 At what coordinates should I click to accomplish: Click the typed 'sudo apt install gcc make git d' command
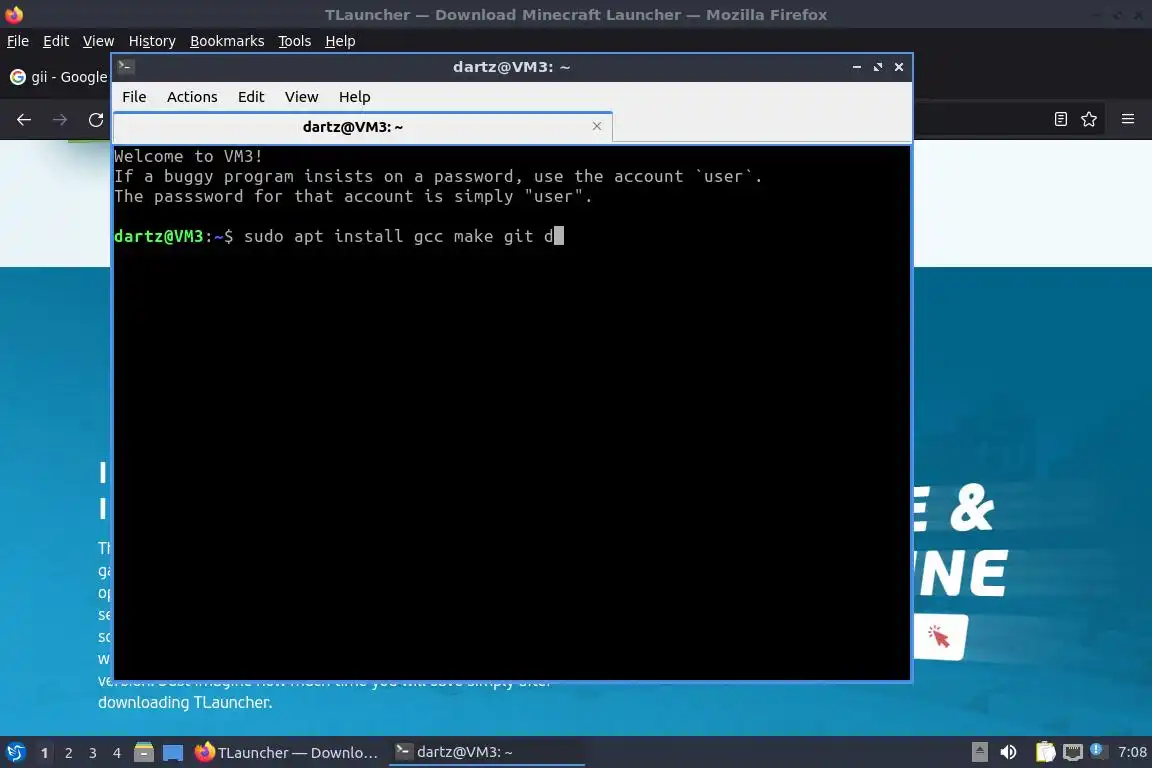point(398,236)
